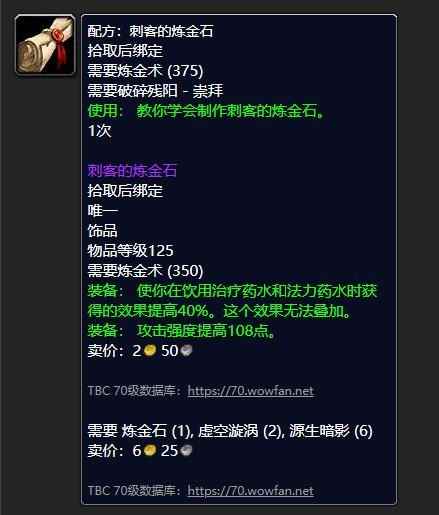Click green equip text about potion effect 40%
The width and height of the screenshot is (439, 515).
click(232, 301)
